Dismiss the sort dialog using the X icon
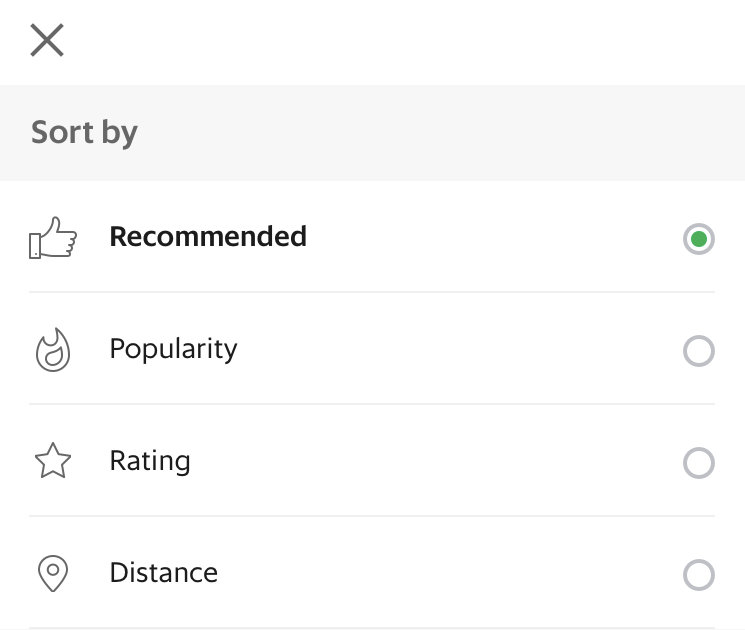The height and width of the screenshot is (630, 745). coord(47,40)
